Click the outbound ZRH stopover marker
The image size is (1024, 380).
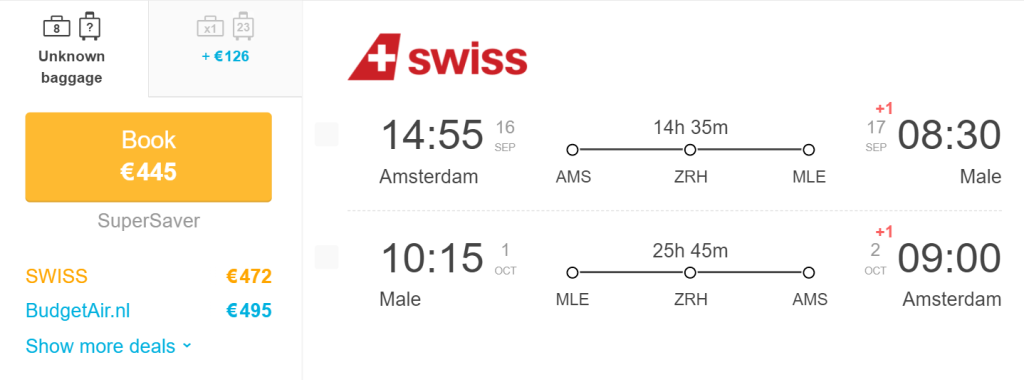tap(690, 150)
